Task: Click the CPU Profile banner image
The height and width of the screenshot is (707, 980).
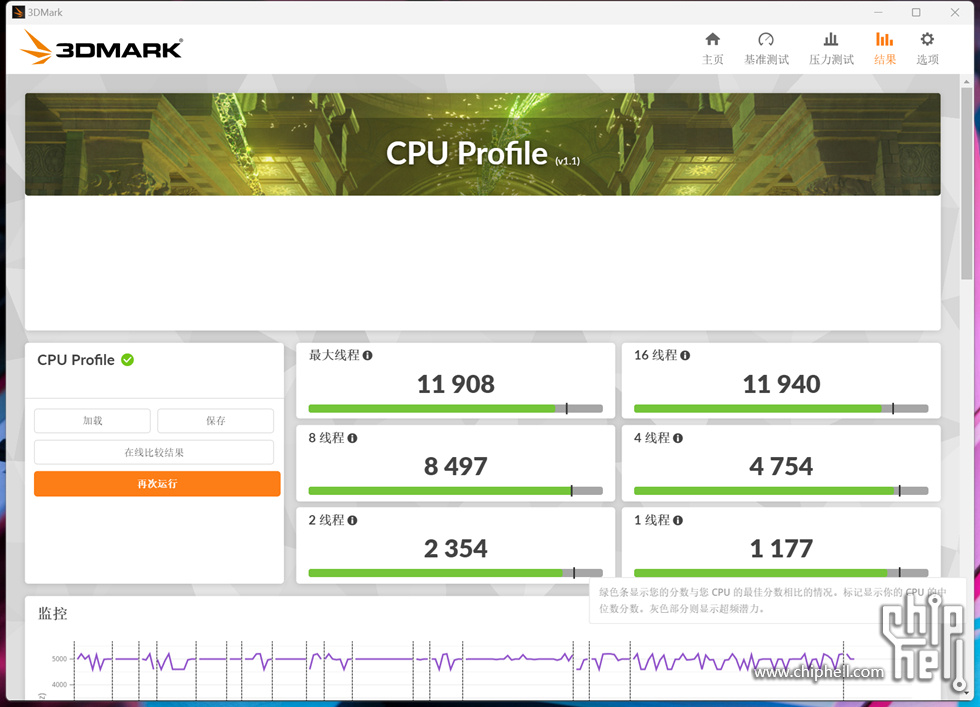Action: pyautogui.click(x=482, y=144)
